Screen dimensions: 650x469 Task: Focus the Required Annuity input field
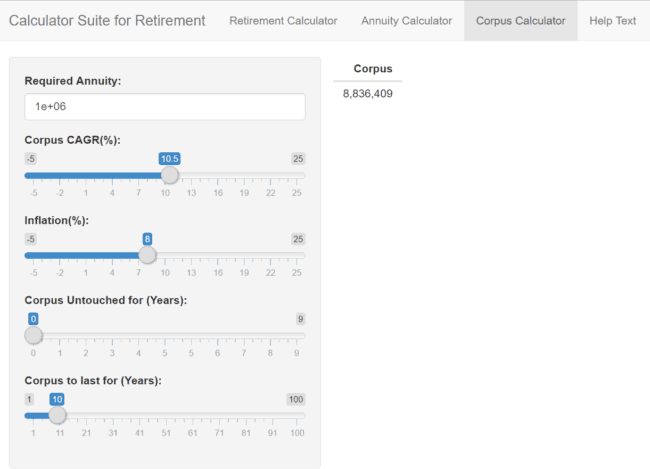165,107
